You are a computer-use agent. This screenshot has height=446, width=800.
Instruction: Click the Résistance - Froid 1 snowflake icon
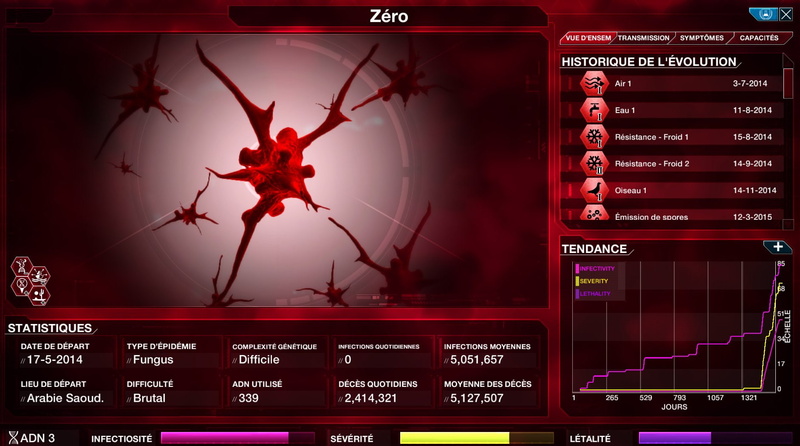pyautogui.click(x=594, y=137)
